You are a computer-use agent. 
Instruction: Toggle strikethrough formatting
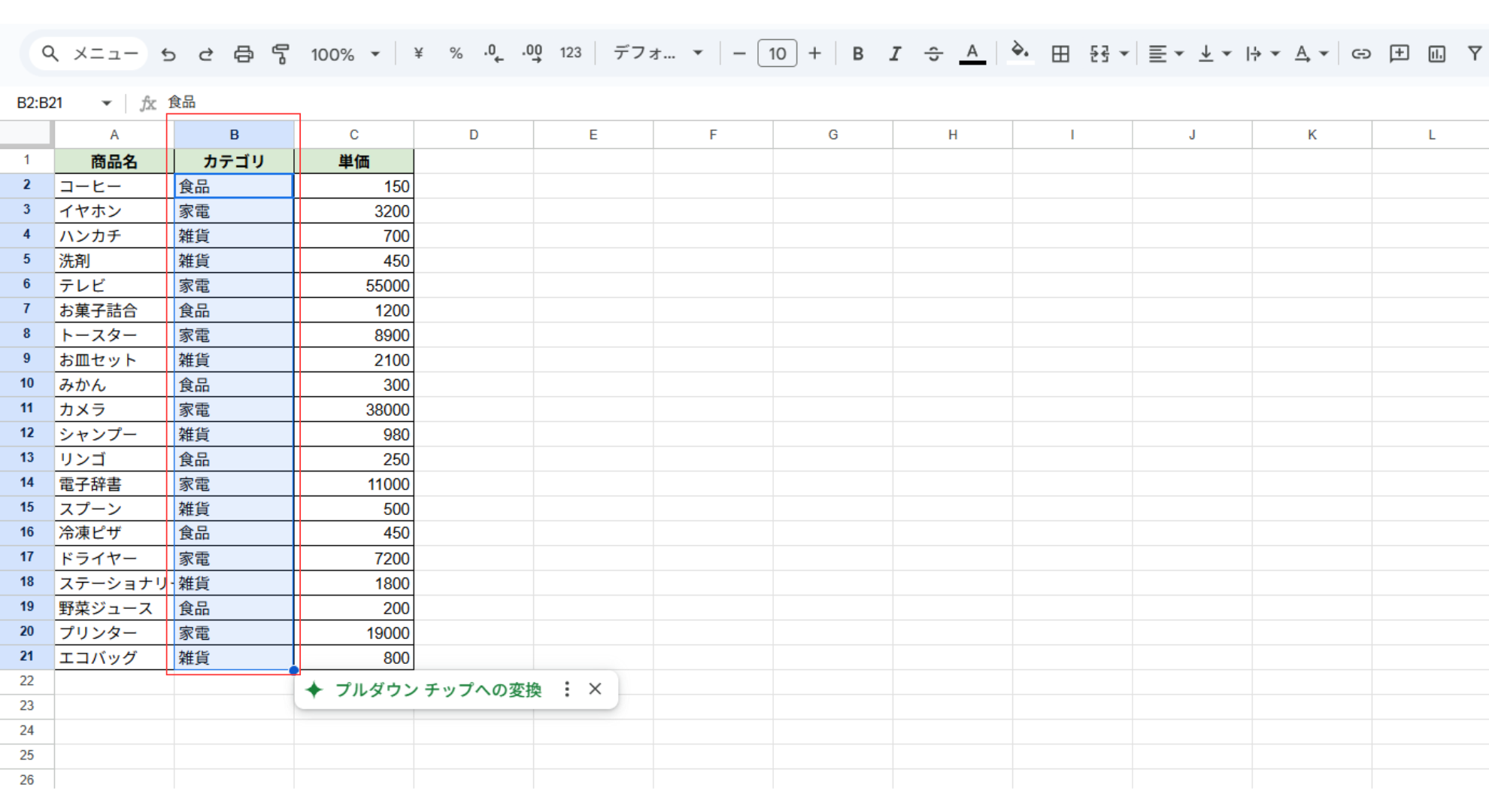click(x=933, y=54)
